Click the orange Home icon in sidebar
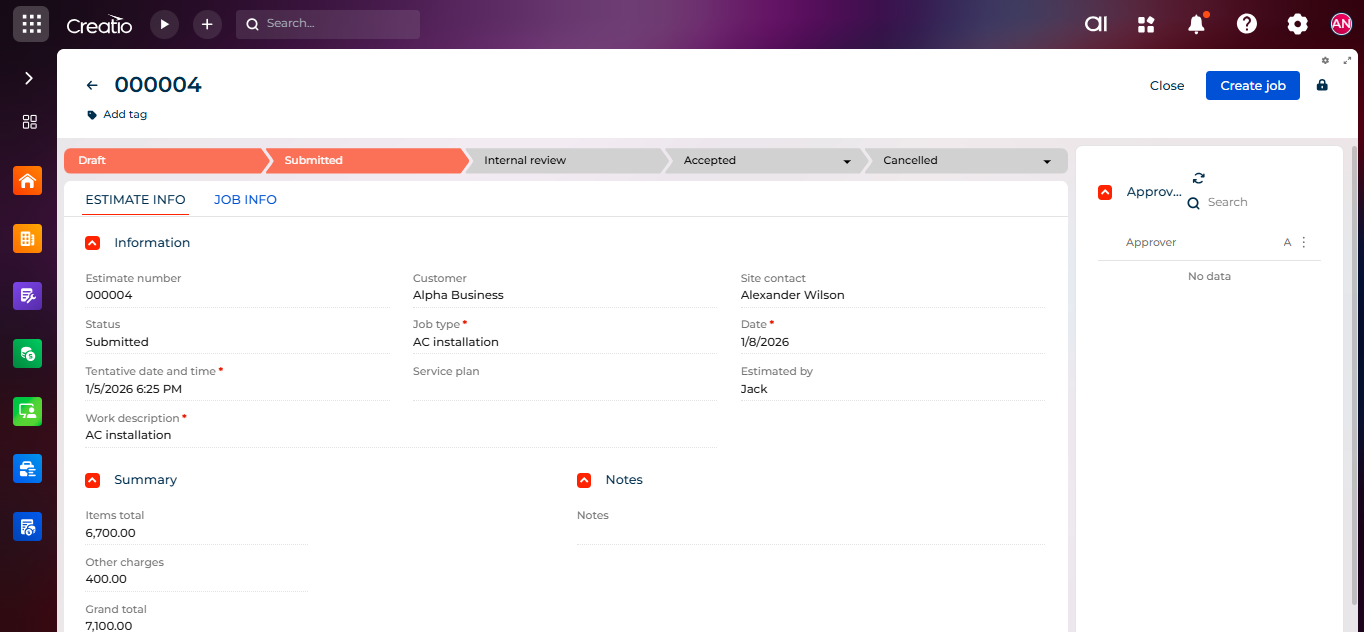 tap(28, 181)
